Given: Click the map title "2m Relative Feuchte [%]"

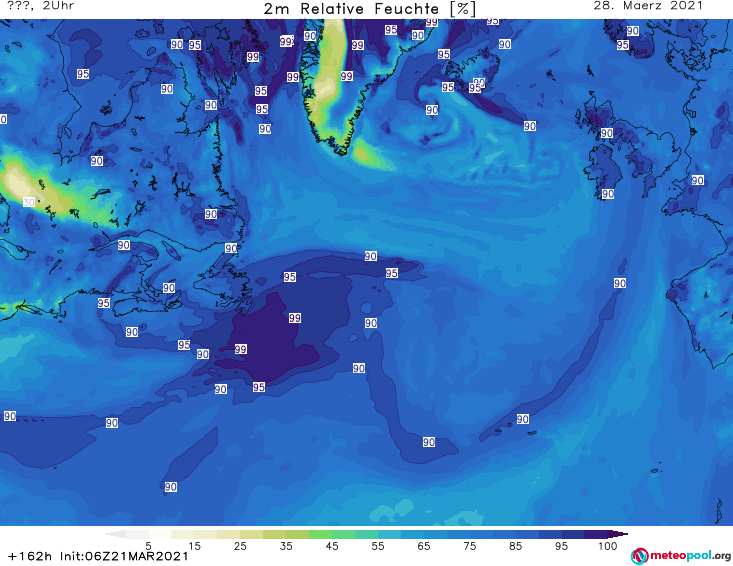Looking at the screenshot, I should [370, 9].
